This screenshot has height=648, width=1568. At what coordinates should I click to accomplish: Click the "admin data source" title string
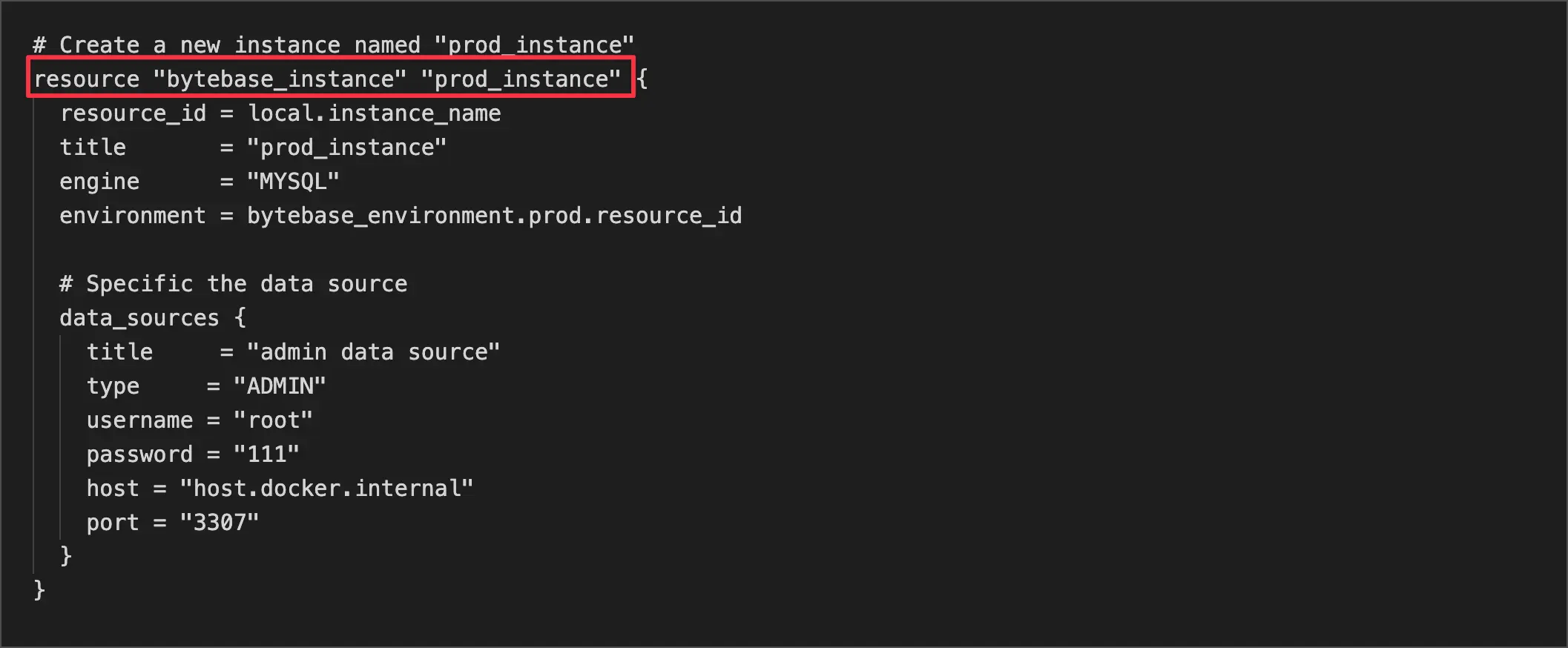click(373, 352)
